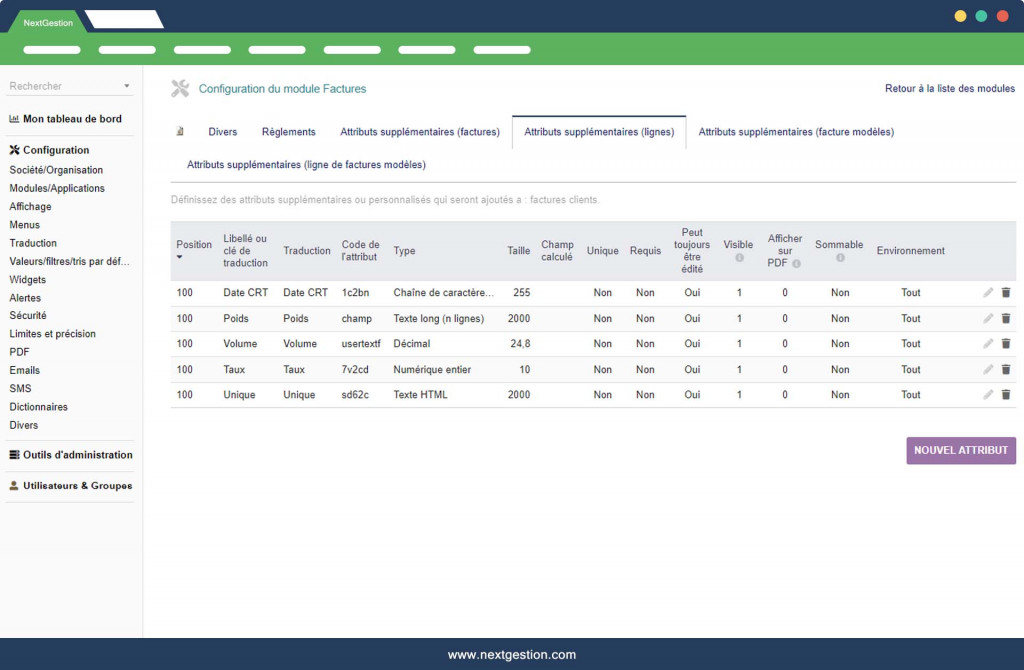1024x670 pixels.
Task: Switch to Règlements tab
Action: 288,132
